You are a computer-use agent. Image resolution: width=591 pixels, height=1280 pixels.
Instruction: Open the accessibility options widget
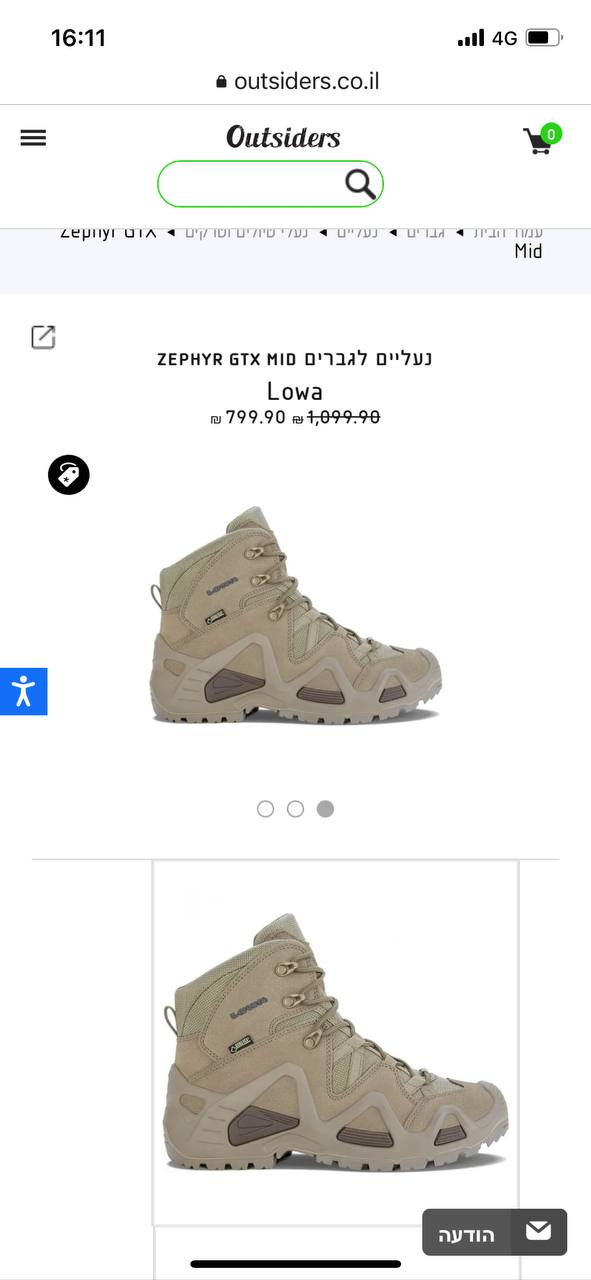(23, 691)
